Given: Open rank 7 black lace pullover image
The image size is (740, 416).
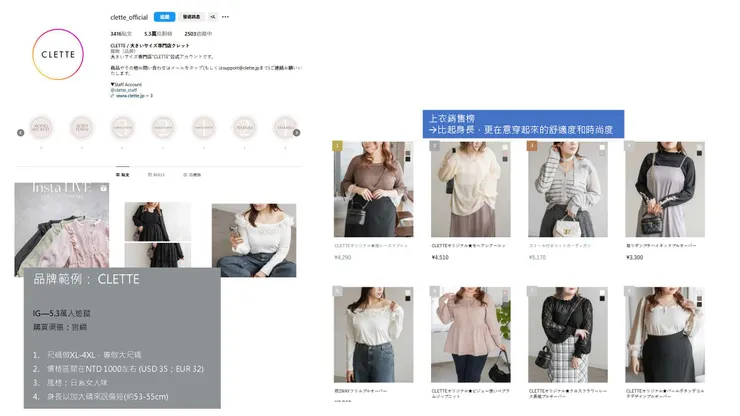Looking at the screenshot, I should 568,334.
